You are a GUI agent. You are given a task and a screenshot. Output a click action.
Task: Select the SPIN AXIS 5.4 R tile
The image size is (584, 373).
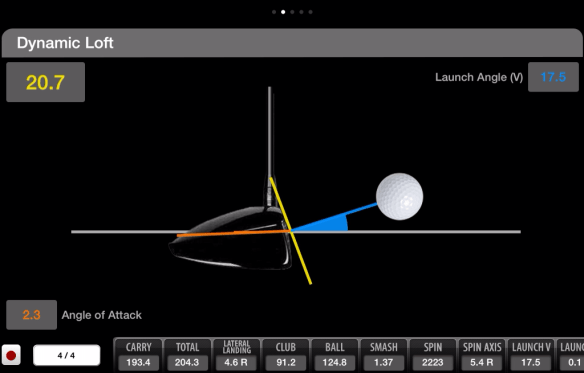[482, 355]
